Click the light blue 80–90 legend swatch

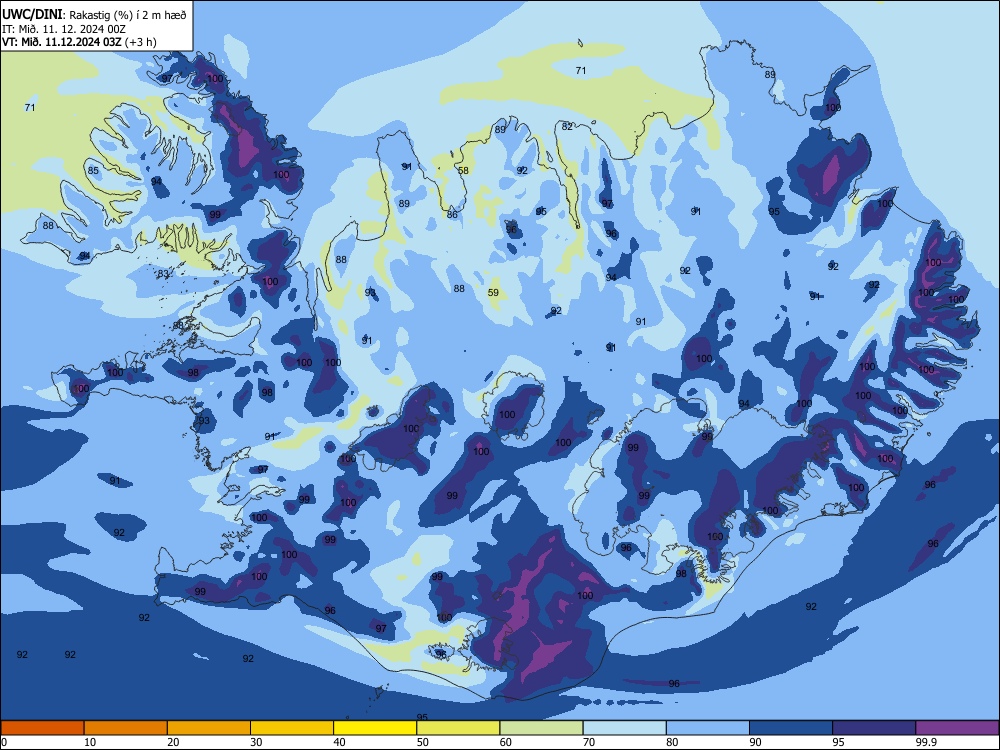[x=708, y=728]
